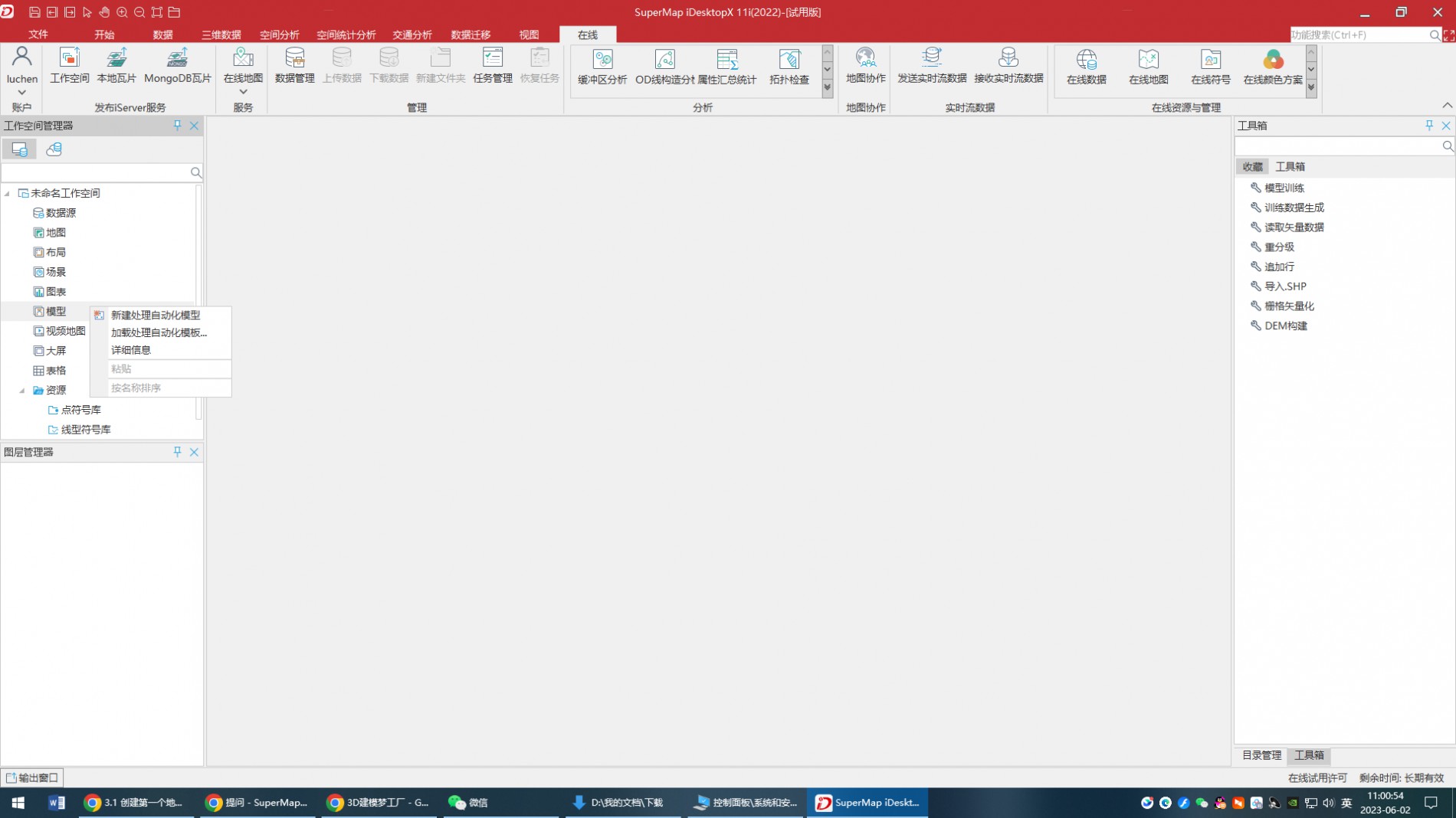
Task: Switch to online workspace cloud icon
Action: coord(54,149)
